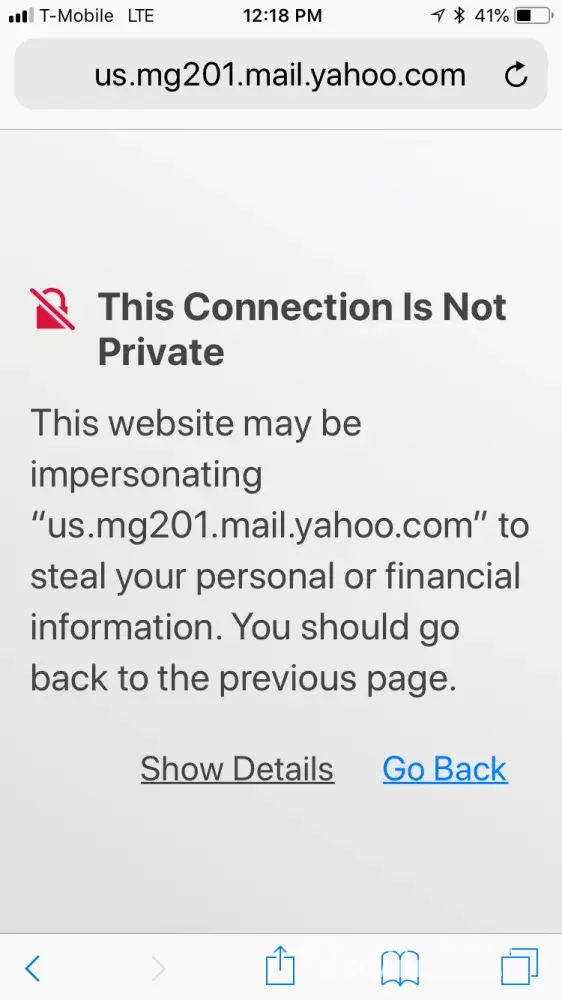The image size is (562, 1000).
Task: Tap the 12:18 PM clock
Action: [x=282, y=15]
